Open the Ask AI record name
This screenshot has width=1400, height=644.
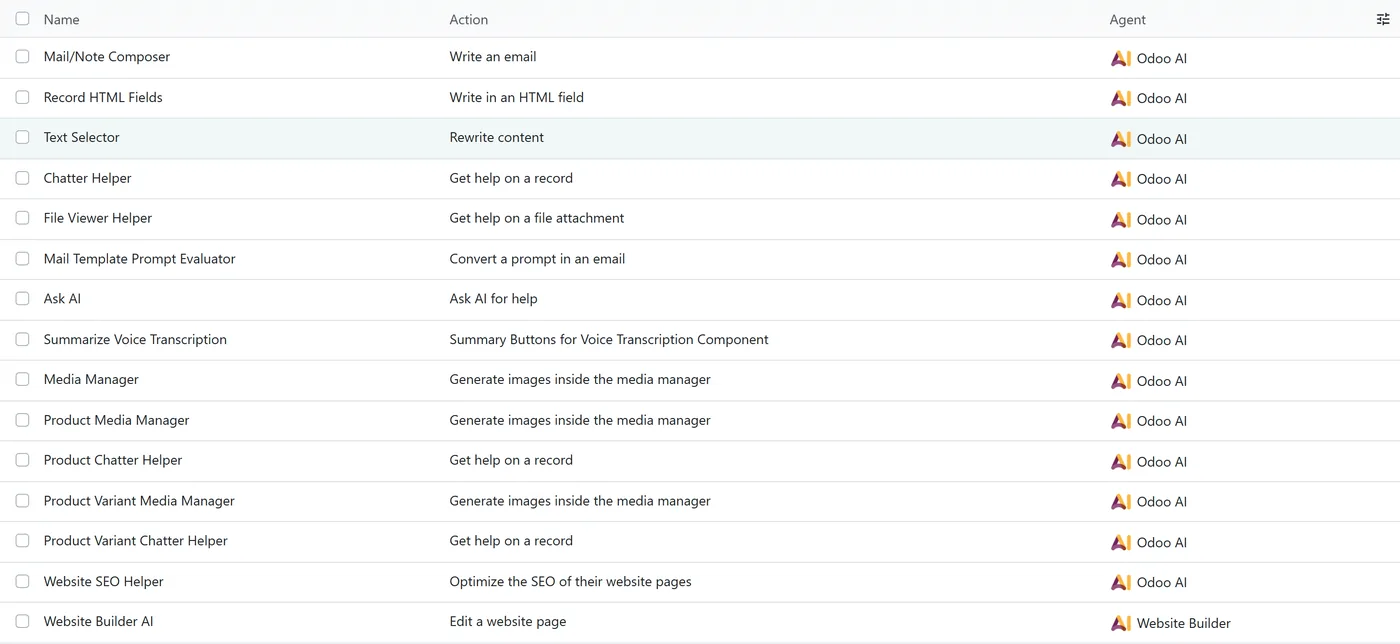pyautogui.click(x=62, y=298)
